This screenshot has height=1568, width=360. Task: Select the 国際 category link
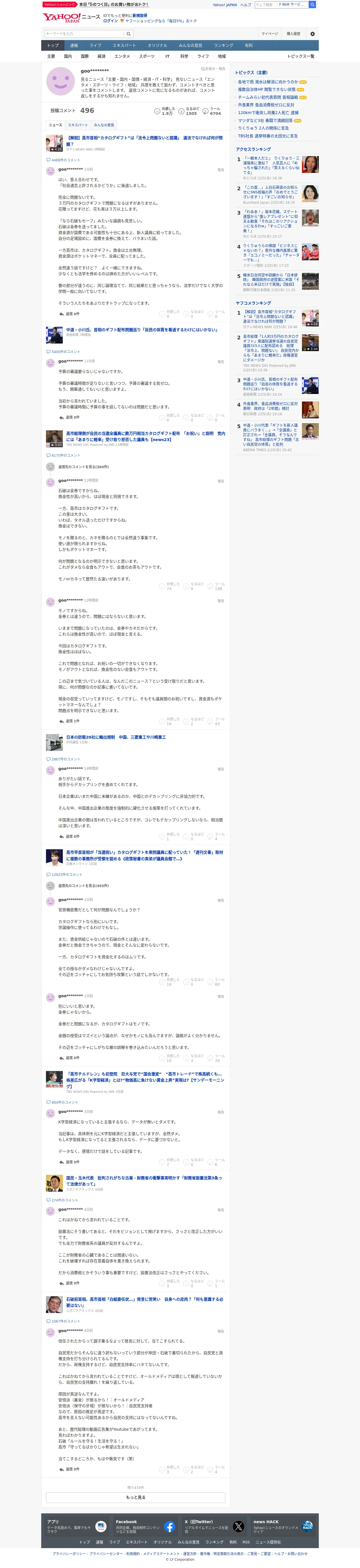pyautogui.click(x=85, y=57)
